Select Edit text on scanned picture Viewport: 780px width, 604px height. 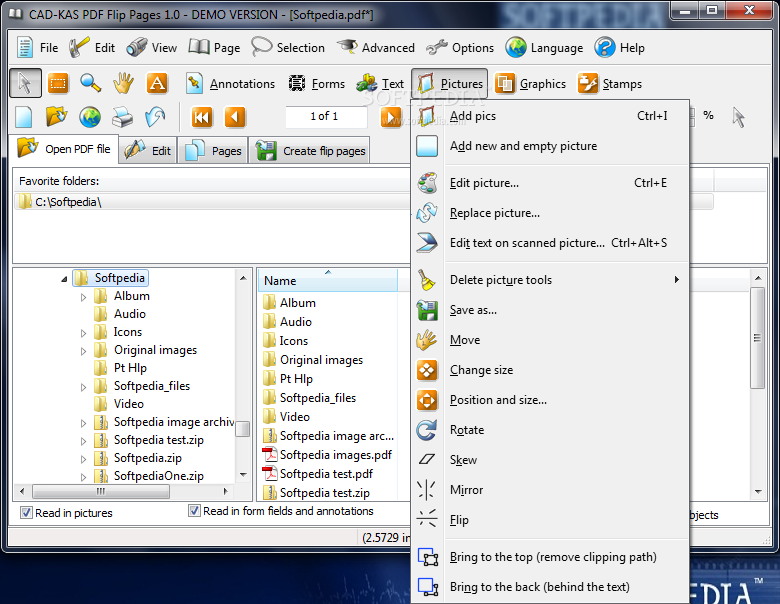coord(550,243)
